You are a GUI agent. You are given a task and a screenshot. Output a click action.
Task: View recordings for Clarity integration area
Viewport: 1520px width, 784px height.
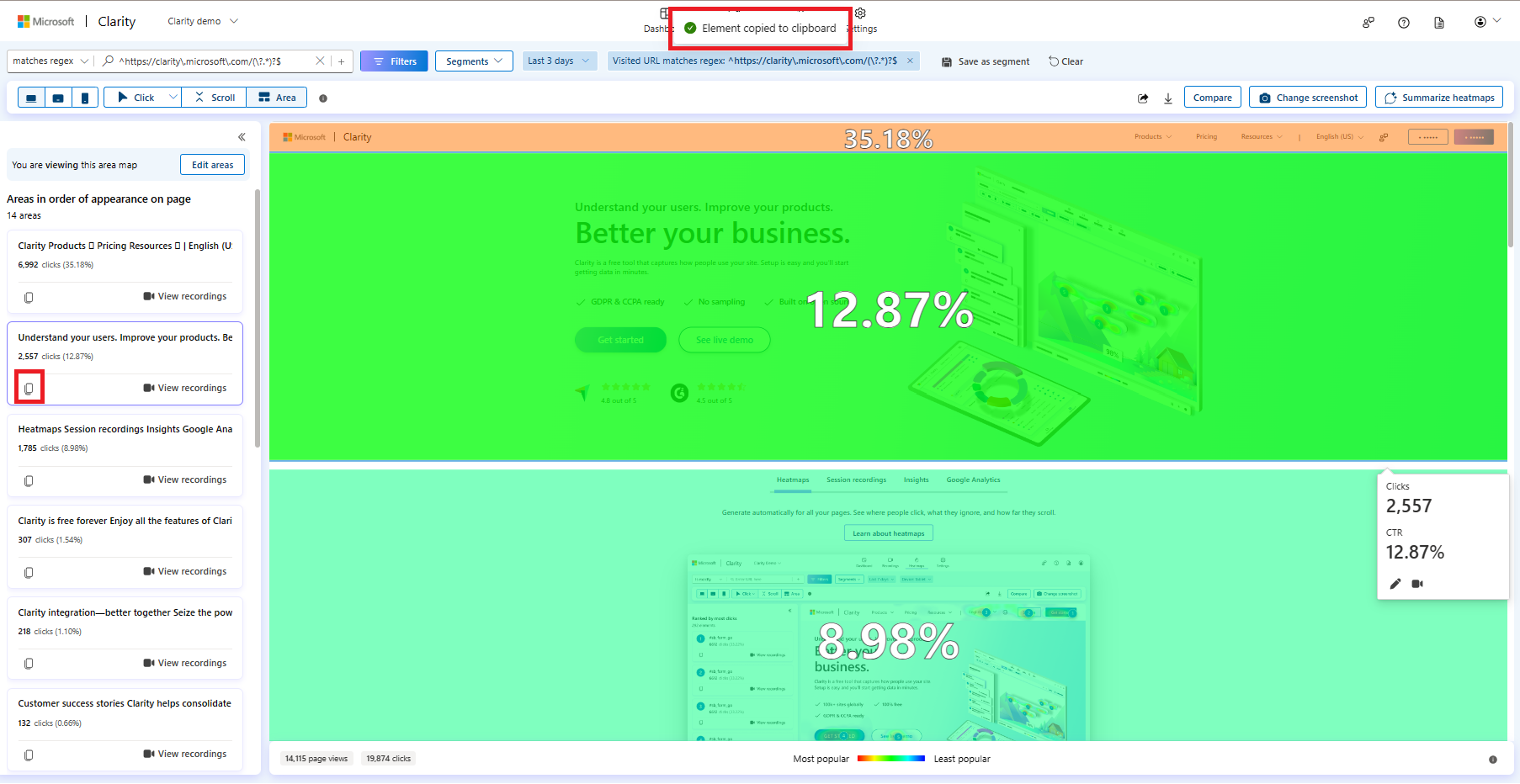[185, 663]
